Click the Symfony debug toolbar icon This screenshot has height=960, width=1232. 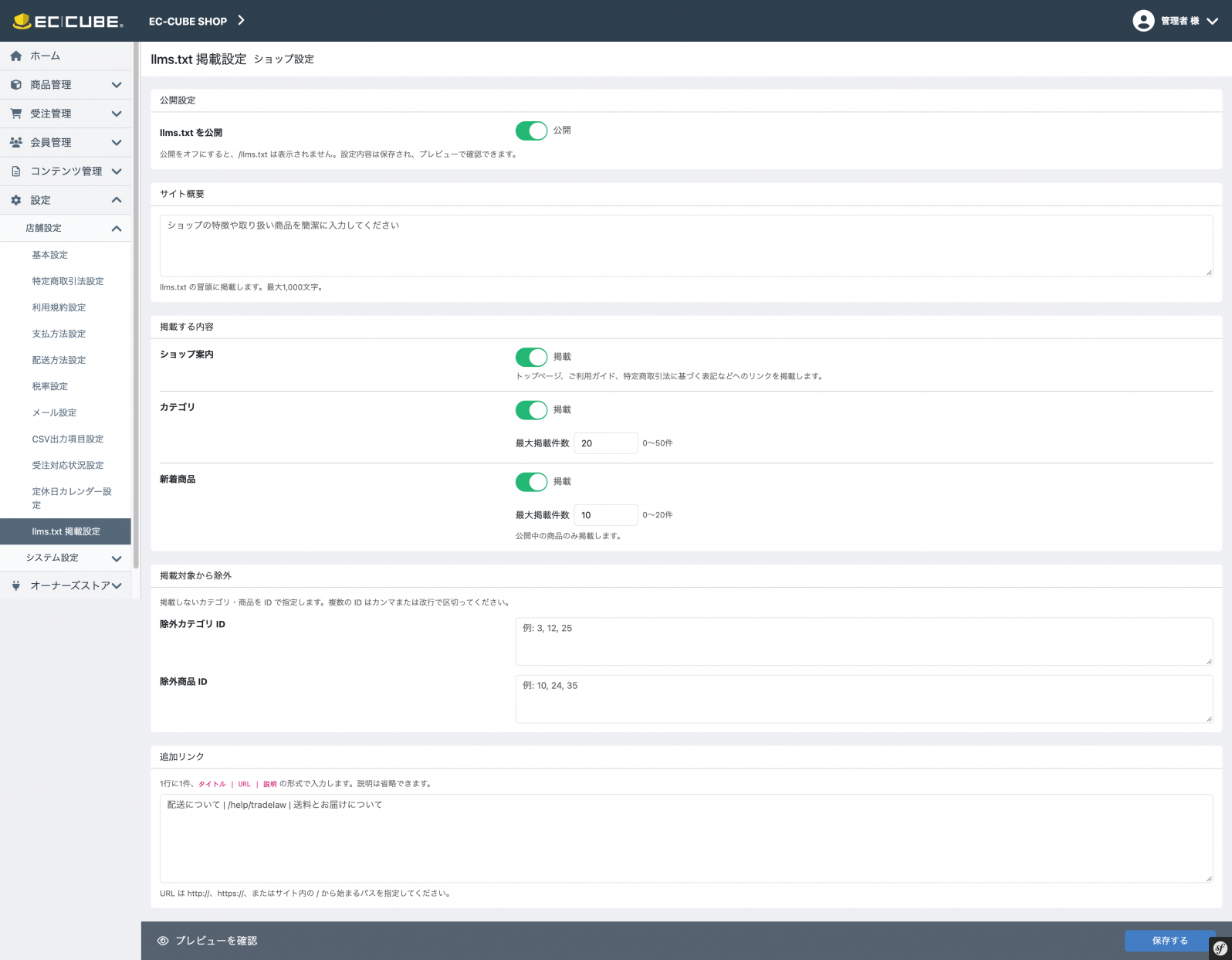click(1220, 948)
